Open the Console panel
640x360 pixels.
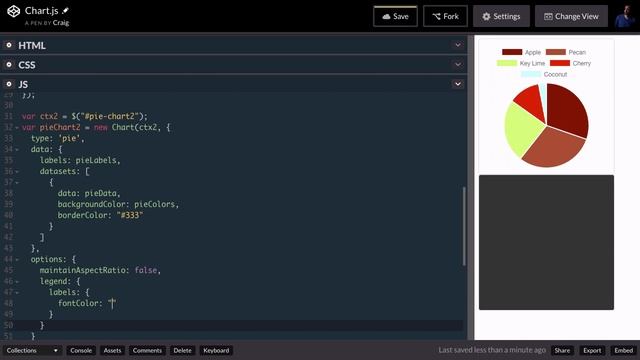pyautogui.click(x=81, y=350)
